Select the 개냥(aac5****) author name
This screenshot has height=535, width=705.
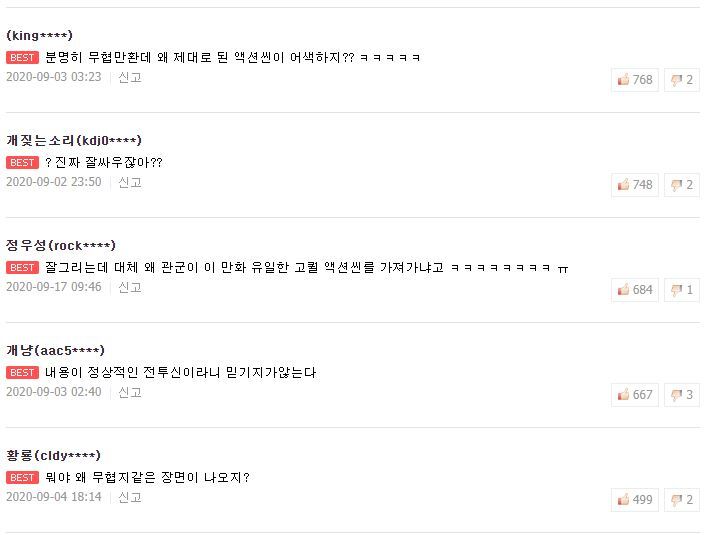pos(55,351)
